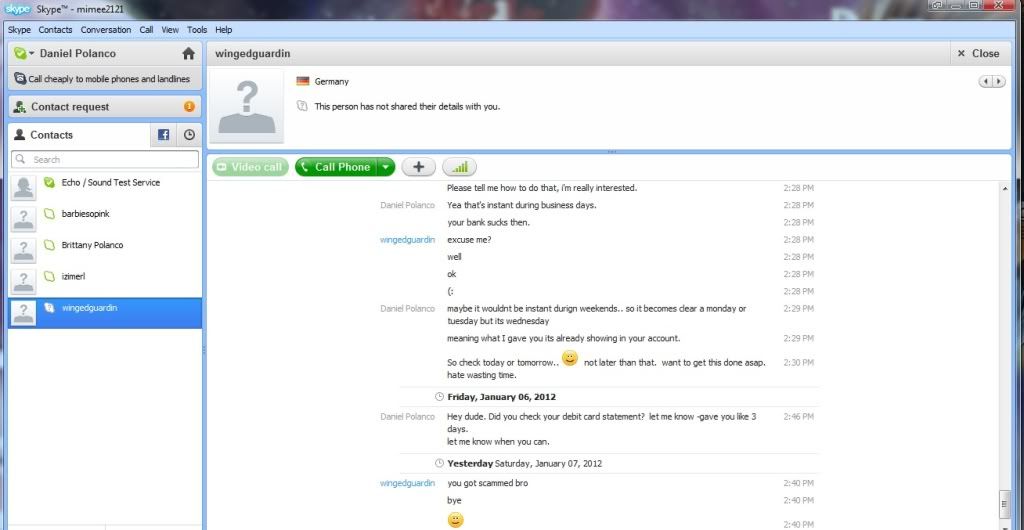
Task: Open the Conversation menu
Action: click(106, 30)
